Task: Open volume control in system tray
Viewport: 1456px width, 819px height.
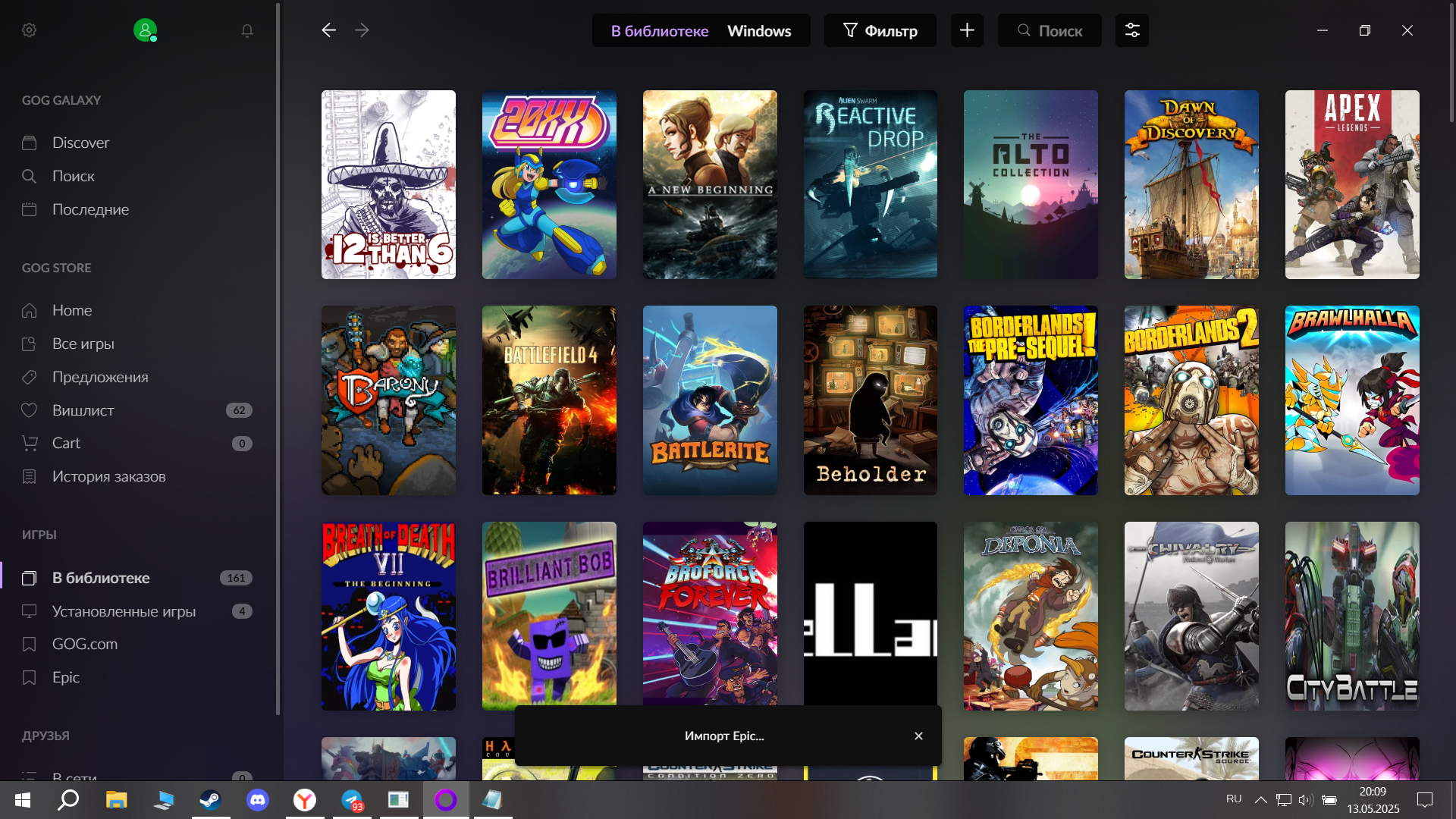Action: tap(1305, 800)
